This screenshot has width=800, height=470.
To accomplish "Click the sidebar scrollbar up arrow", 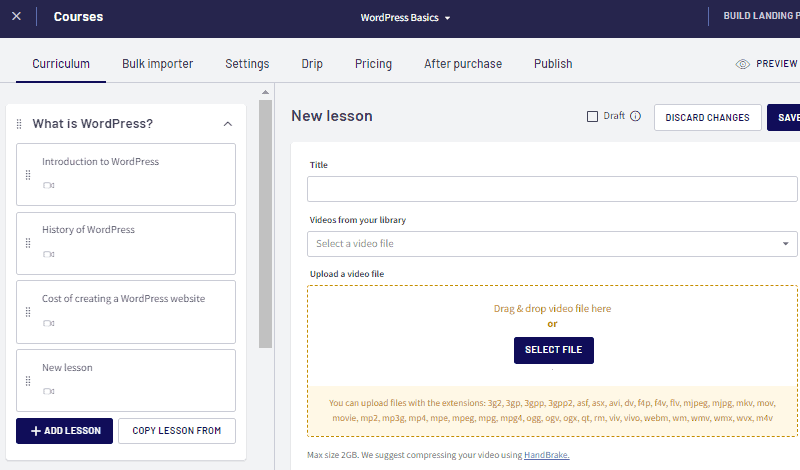I will click(265, 92).
